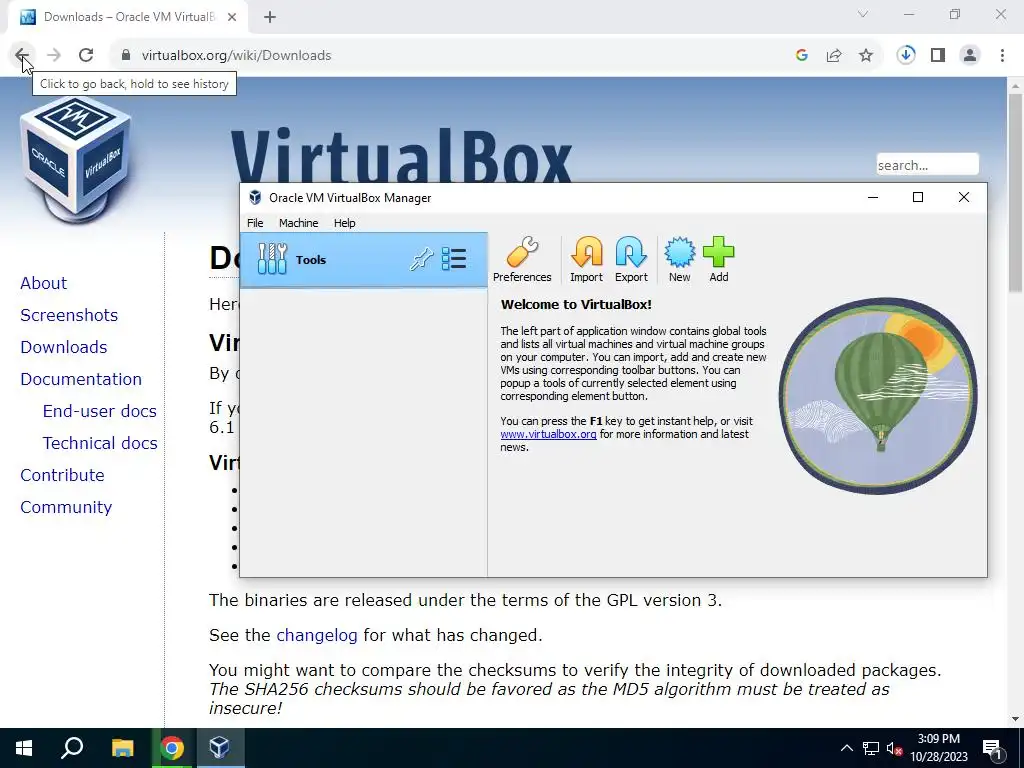Screen dimensions: 1024x768
Task: Click the VirtualBox cube logo on webpage
Action: [76, 160]
